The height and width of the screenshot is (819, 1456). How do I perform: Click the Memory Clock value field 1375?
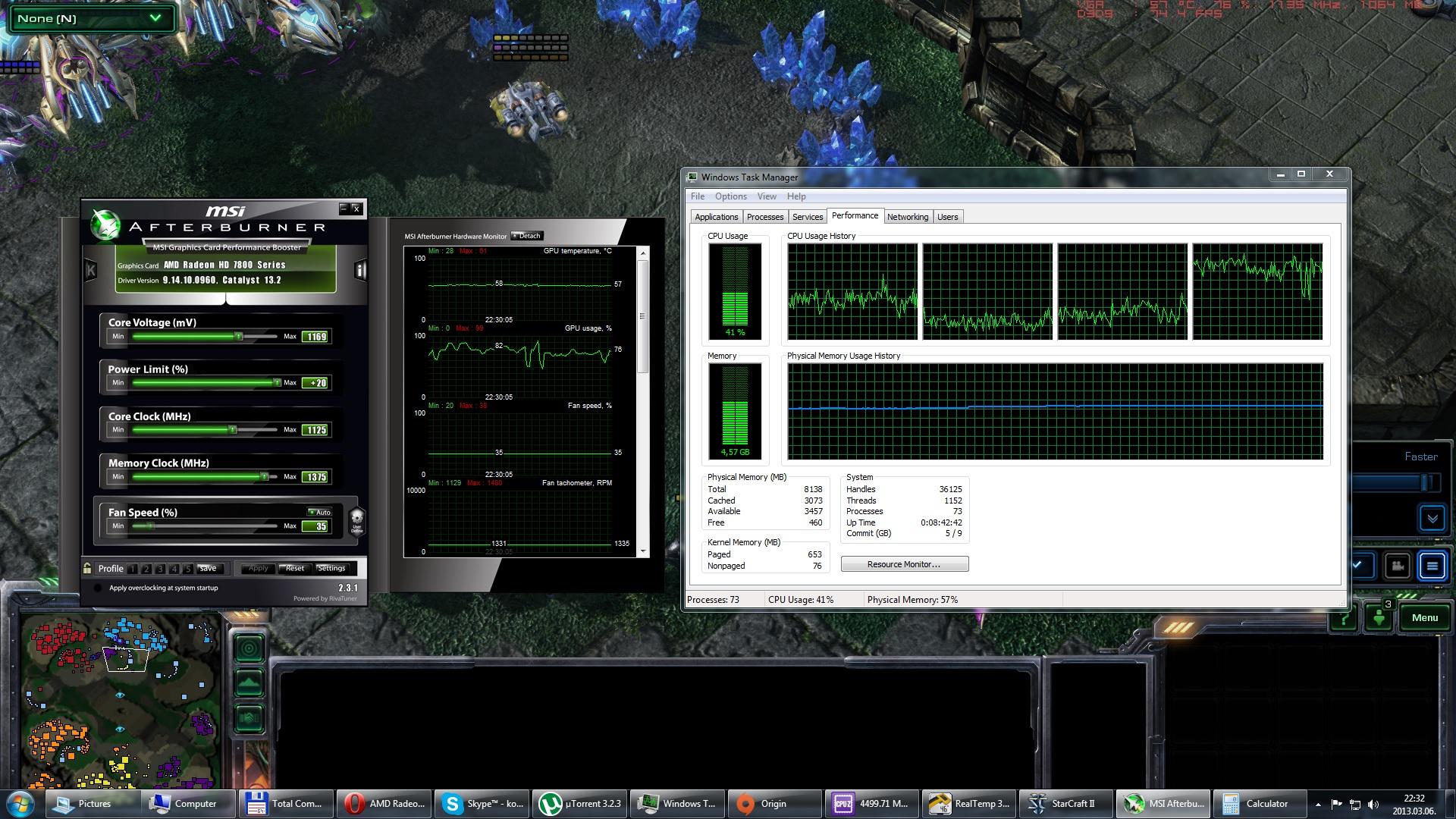click(315, 477)
